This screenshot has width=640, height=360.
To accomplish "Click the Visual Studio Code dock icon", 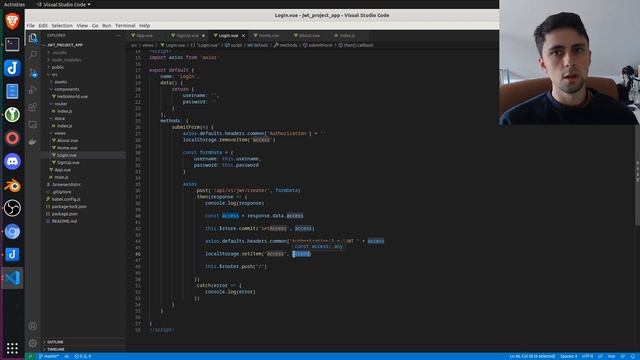I will (x=12, y=278).
